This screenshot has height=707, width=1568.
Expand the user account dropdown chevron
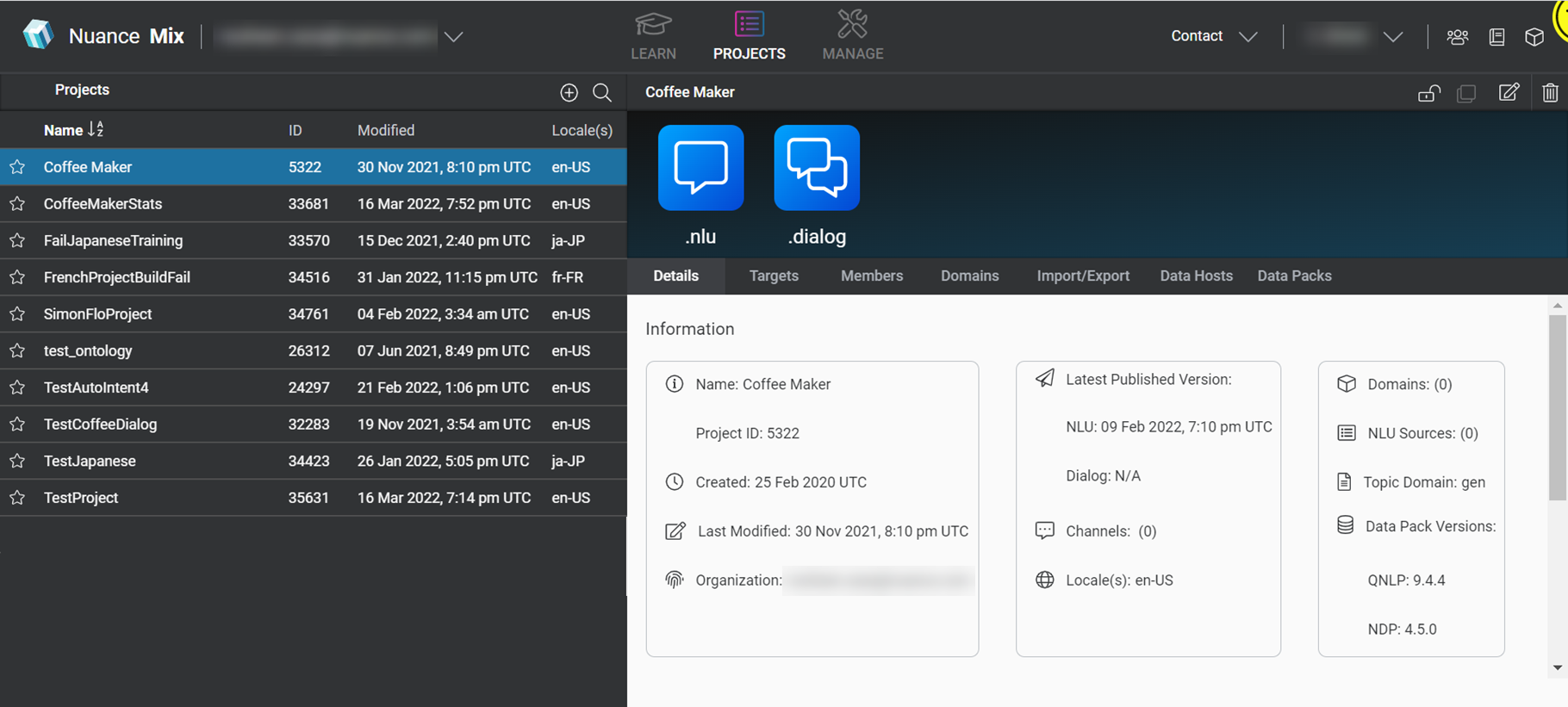click(1393, 37)
